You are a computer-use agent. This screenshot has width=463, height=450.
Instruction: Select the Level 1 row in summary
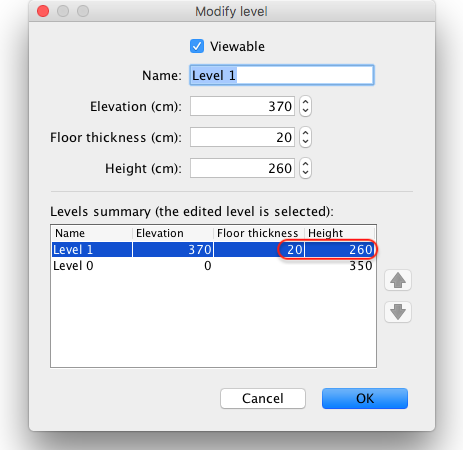click(213, 249)
